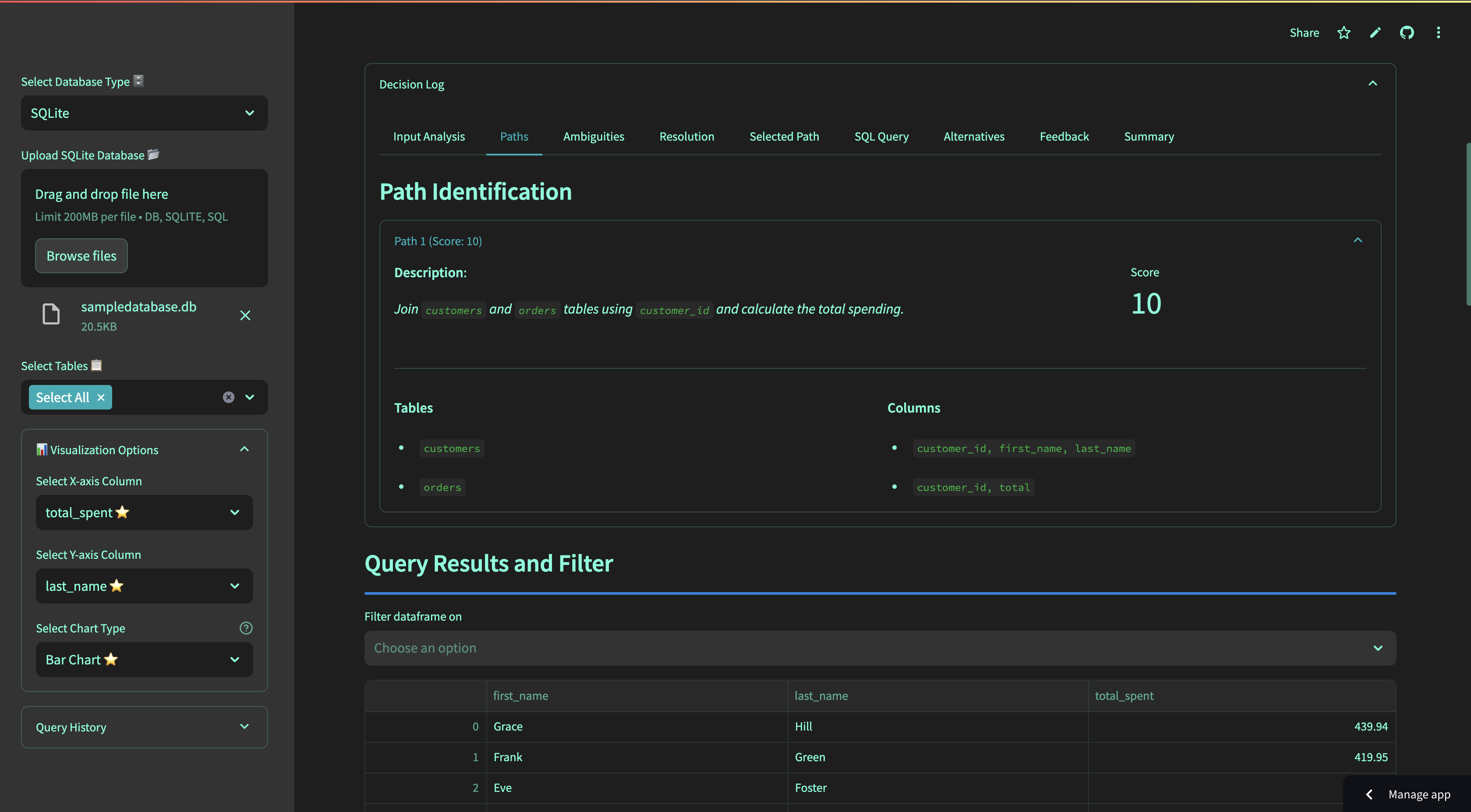The image size is (1471, 812).
Task: Switch to the Ambiguities tab
Action: point(593,137)
